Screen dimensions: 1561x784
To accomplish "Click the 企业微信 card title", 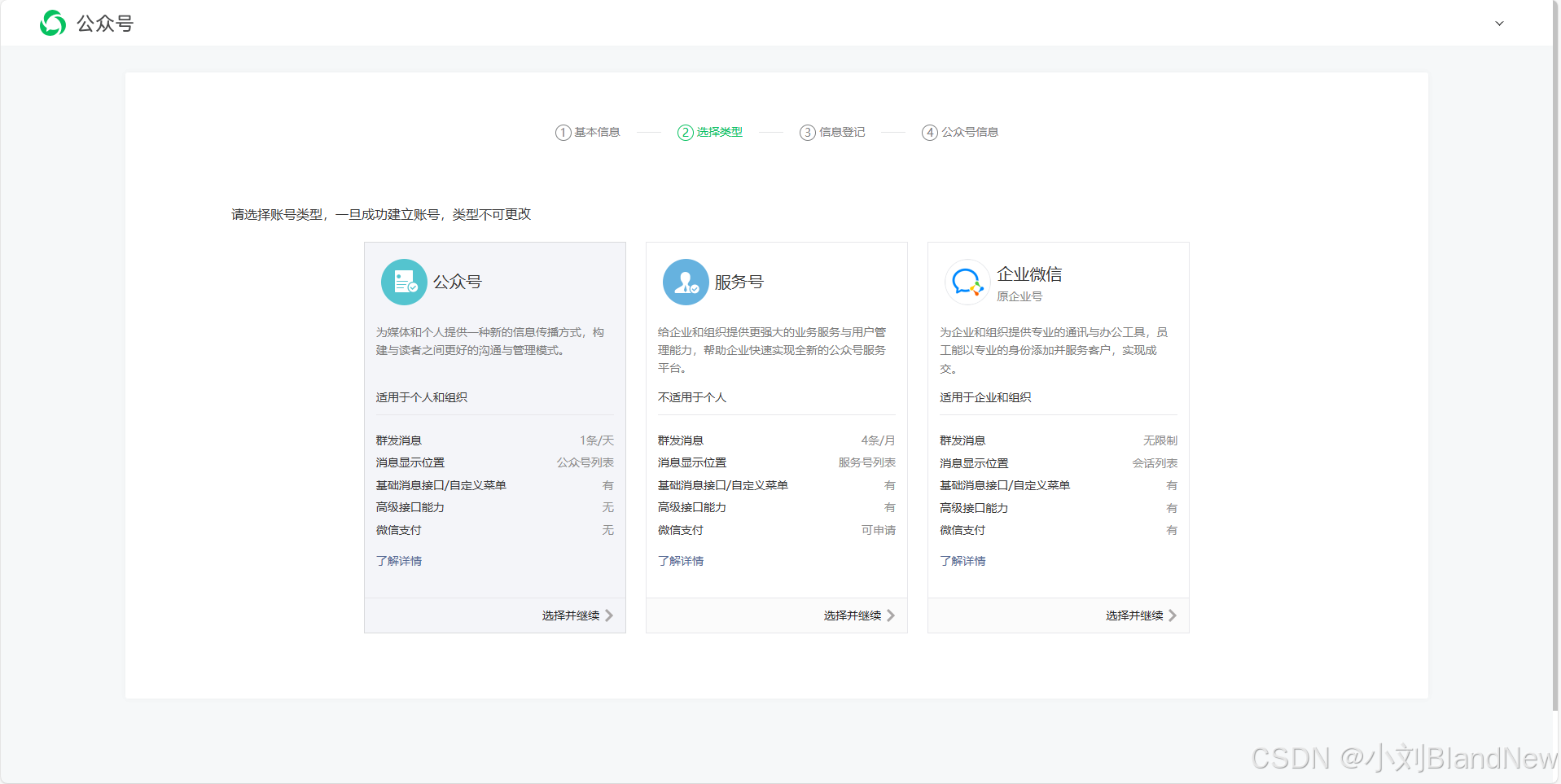I will point(1029,274).
